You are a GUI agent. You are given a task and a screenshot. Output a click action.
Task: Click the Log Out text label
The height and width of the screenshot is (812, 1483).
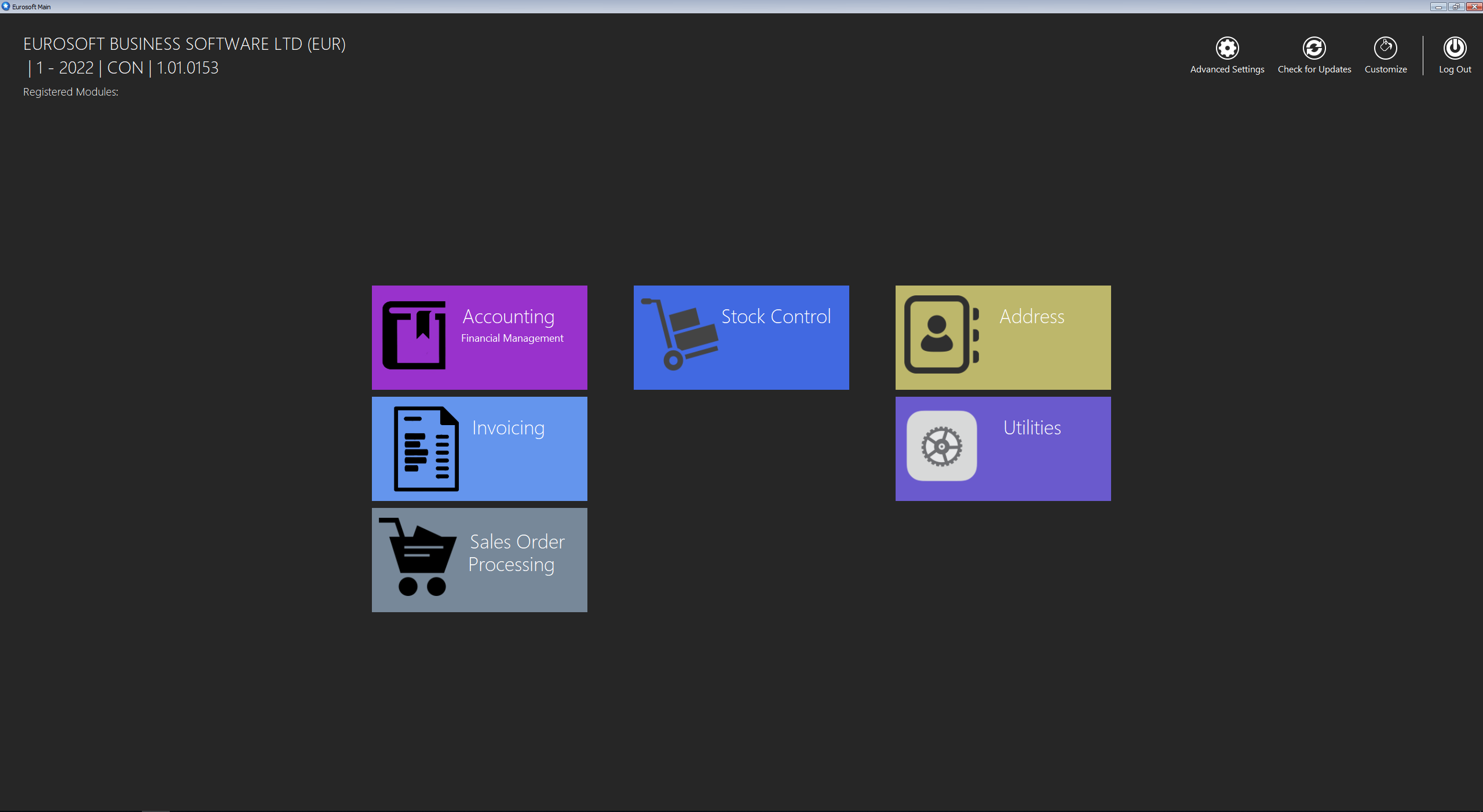pyautogui.click(x=1455, y=70)
